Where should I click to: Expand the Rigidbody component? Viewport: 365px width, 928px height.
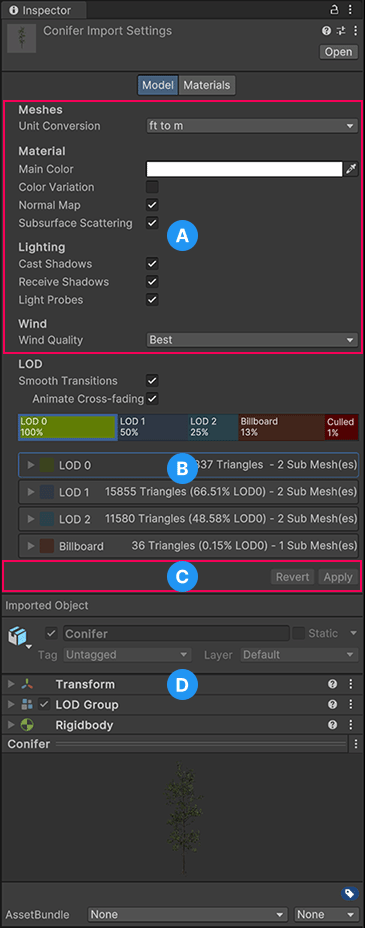[11, 724]
